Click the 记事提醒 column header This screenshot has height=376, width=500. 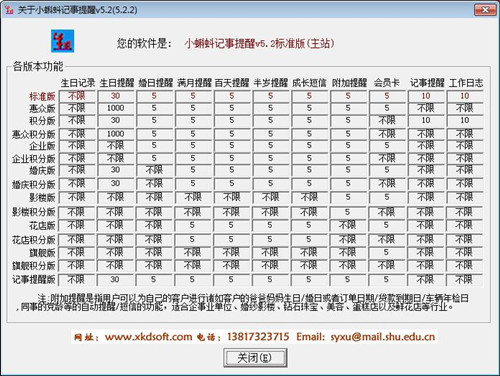(x=427, y=83)
